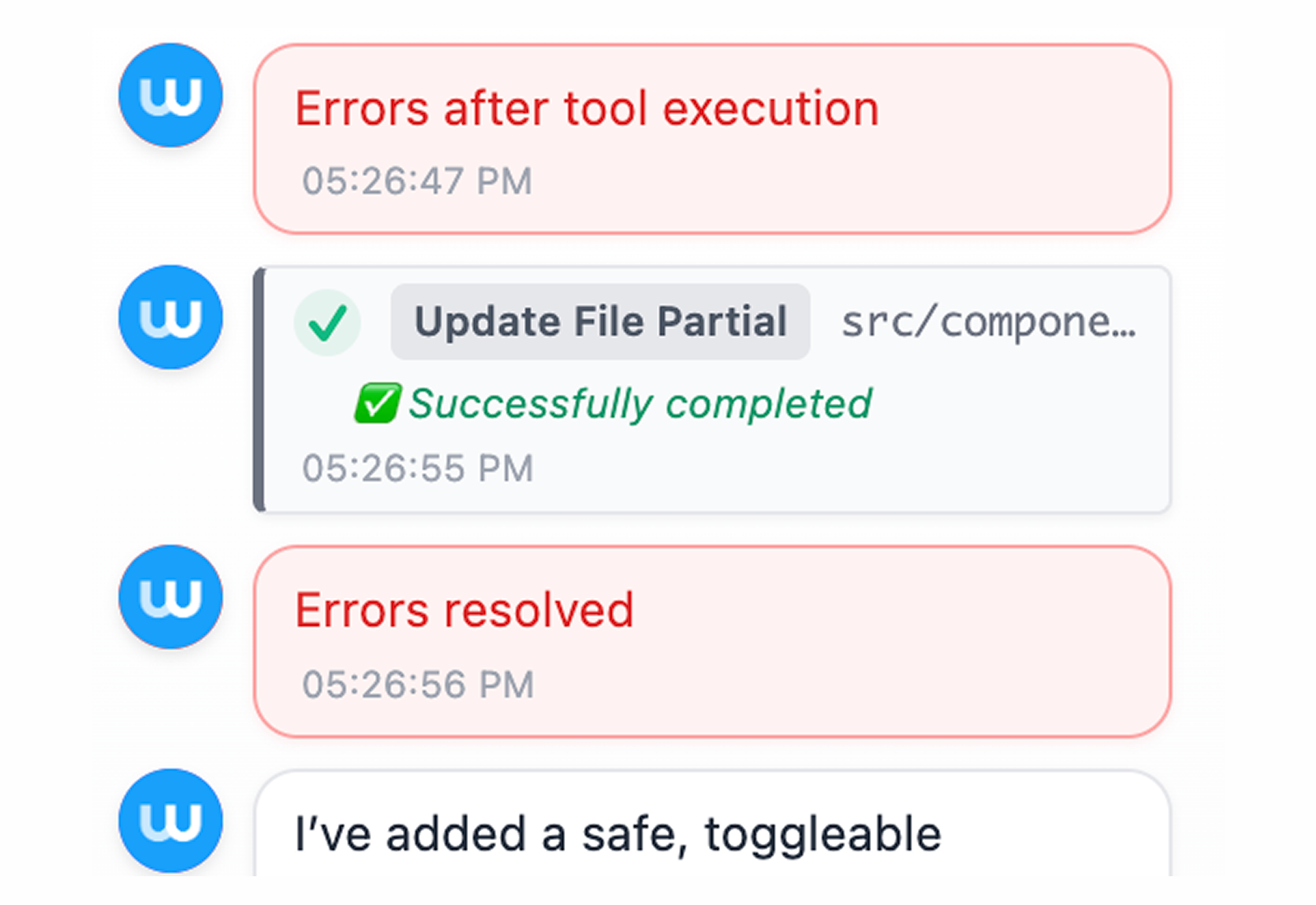Expand the Update File Partial tool card
The width and height of the screenshot is (1316, 905).
point(713,387)
